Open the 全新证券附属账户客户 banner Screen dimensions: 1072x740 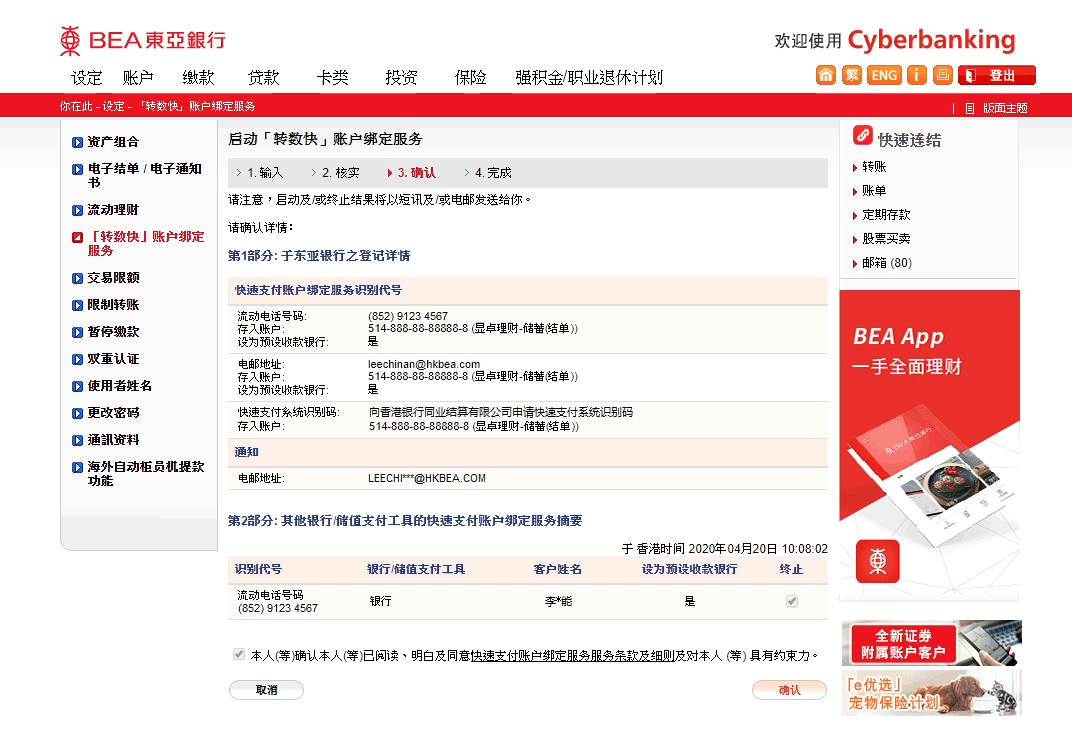point(932,643)
